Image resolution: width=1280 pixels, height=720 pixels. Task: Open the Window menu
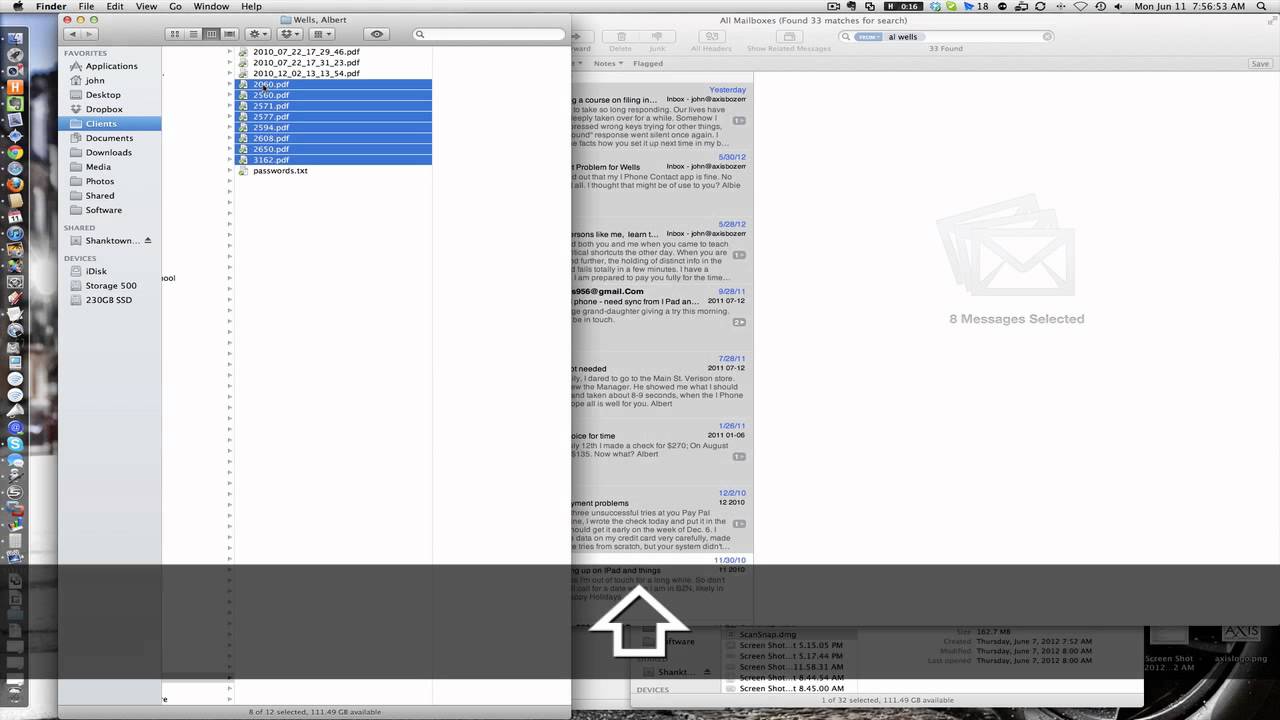(211, 6)
